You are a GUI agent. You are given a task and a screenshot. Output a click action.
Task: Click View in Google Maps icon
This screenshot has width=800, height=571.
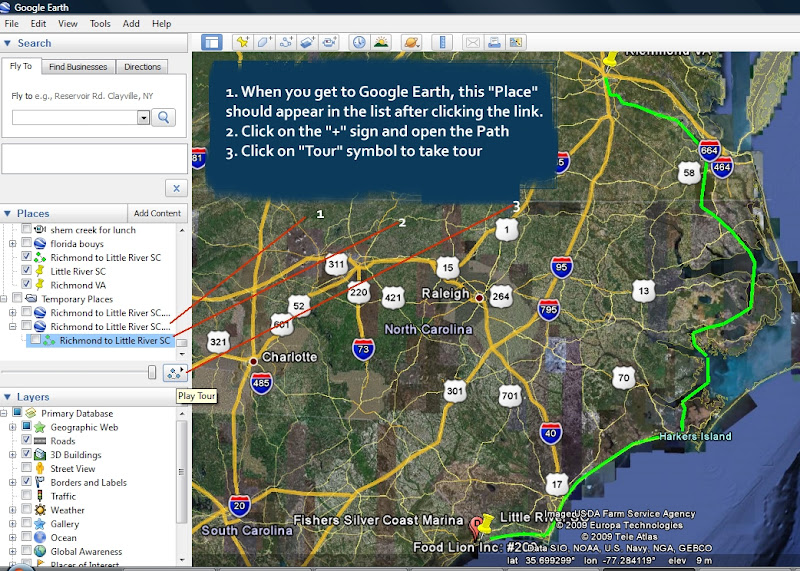tap(515, 42)
